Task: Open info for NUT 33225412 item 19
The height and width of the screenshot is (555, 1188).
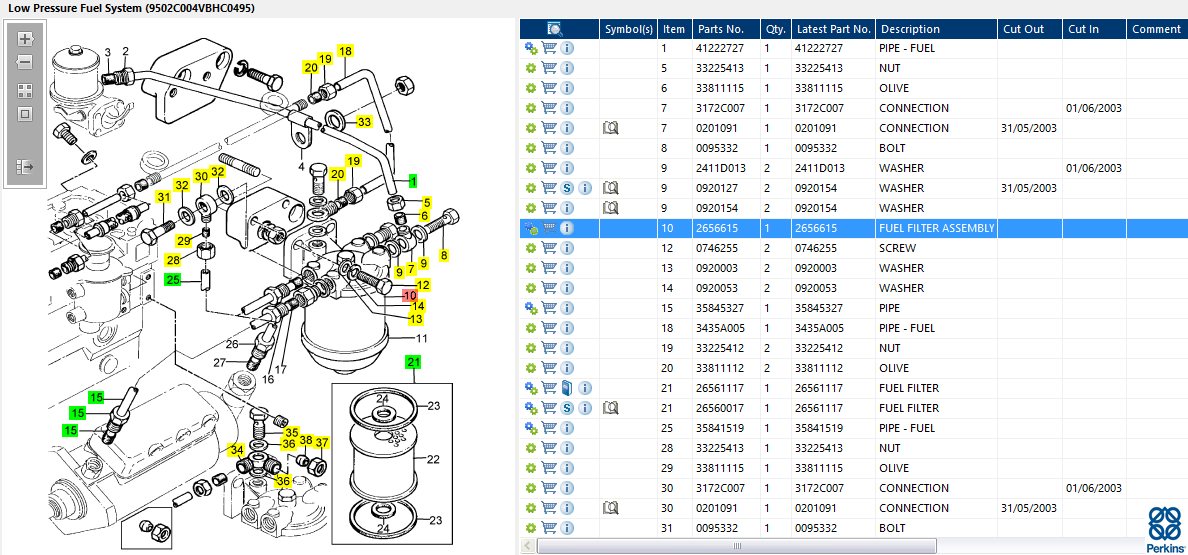Action: point(567,348)
